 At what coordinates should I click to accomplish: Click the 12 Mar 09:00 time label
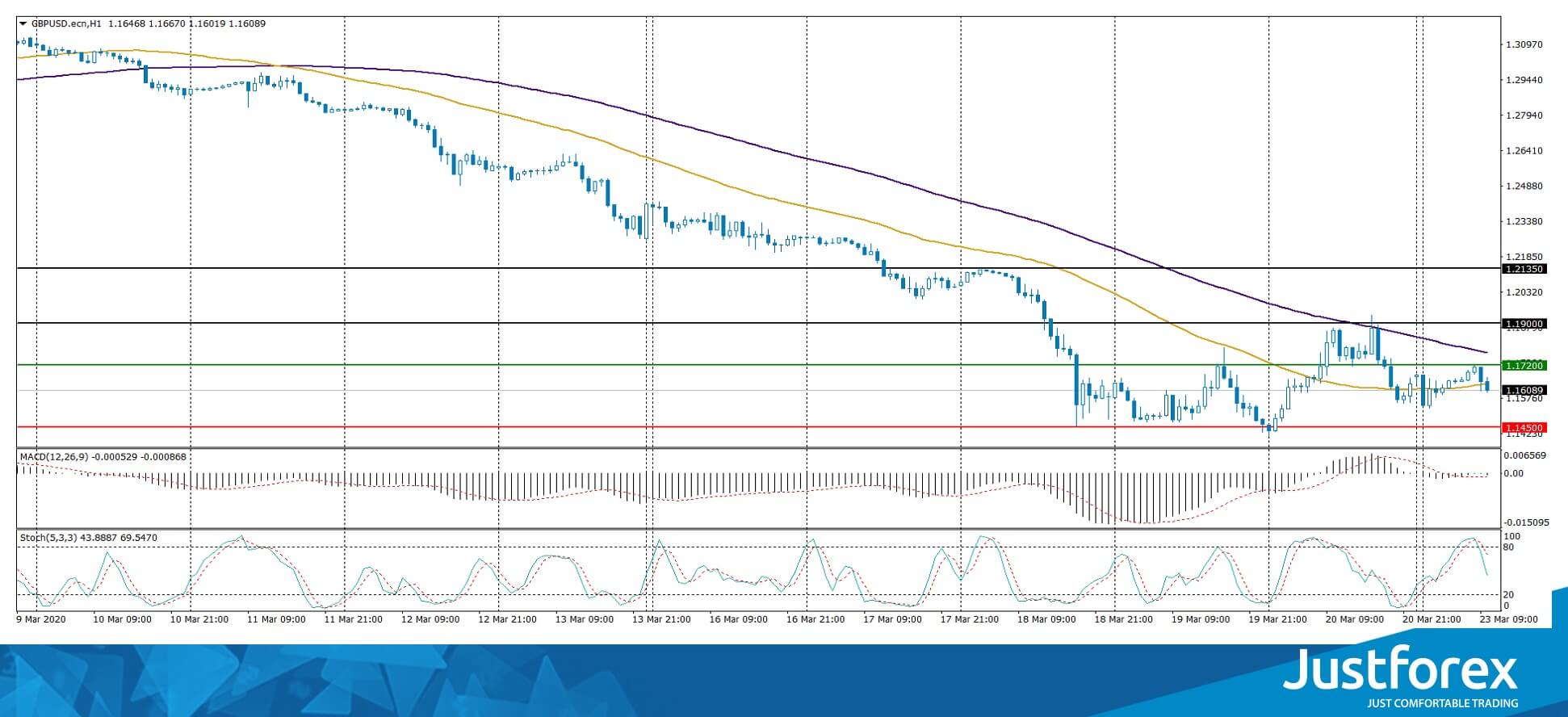tap(431, 619)
